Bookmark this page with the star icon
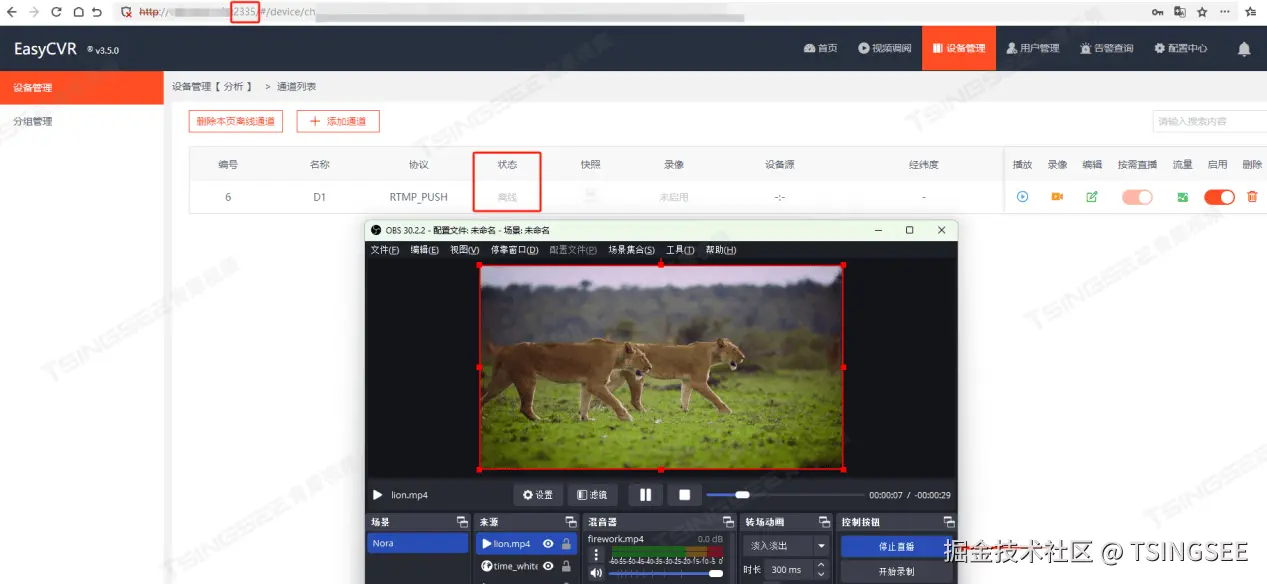1267x584 pixels. [x=1202, y=12]
